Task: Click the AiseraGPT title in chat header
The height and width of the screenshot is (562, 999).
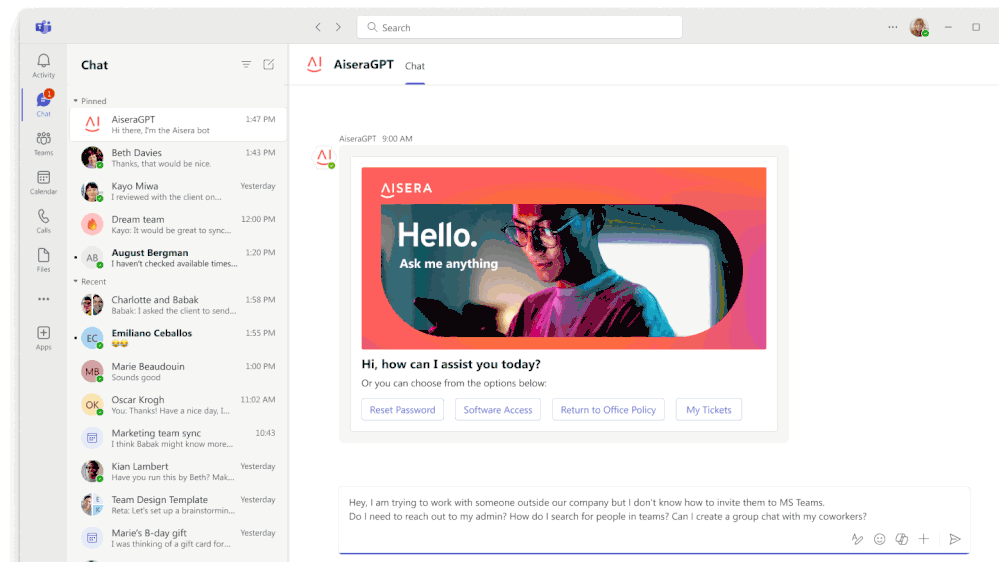Action: pos(364,64)
